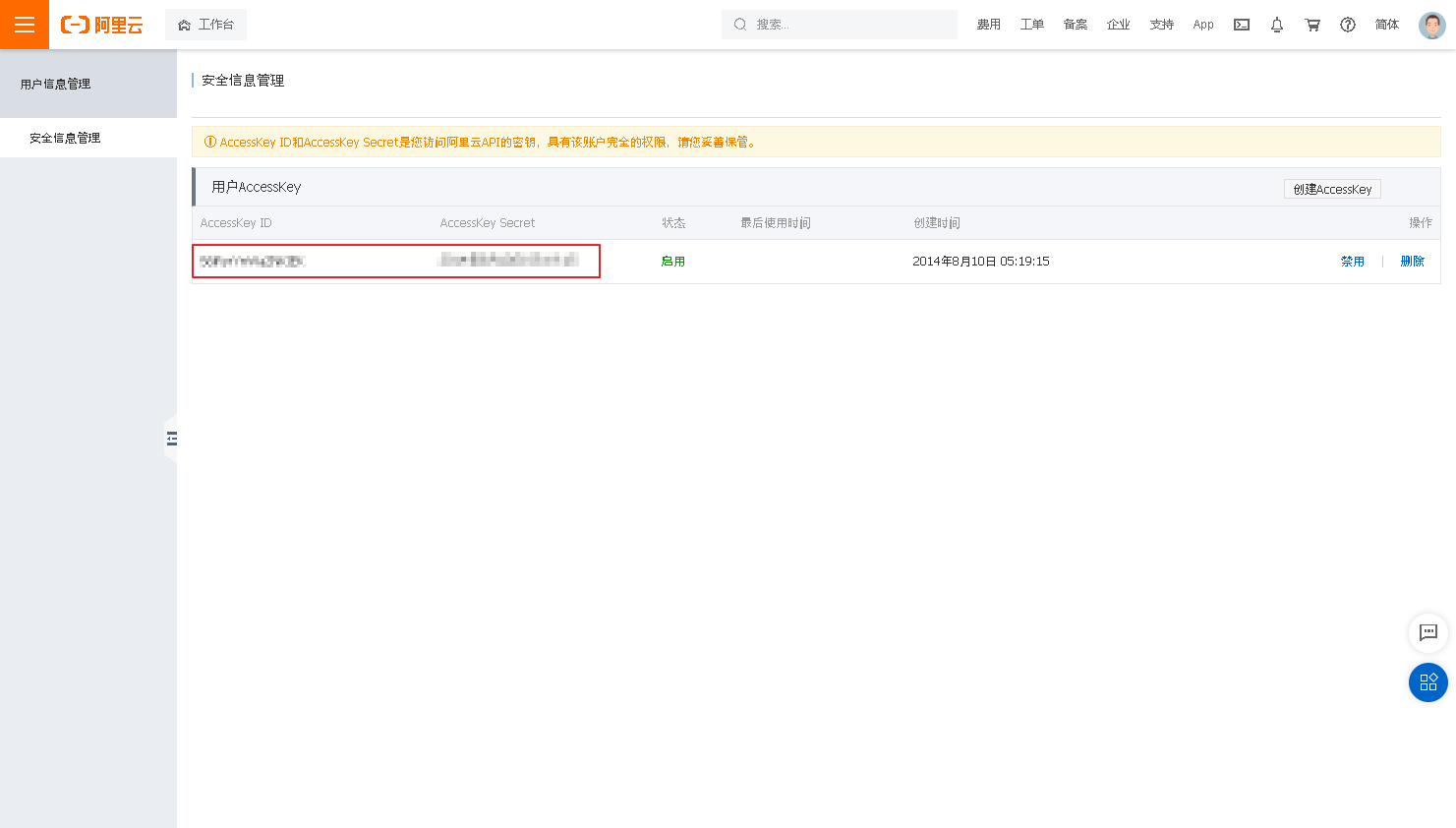Open the 备案 menu
The width and height of the screenshot is (1456, 828).
[1075, 25]
